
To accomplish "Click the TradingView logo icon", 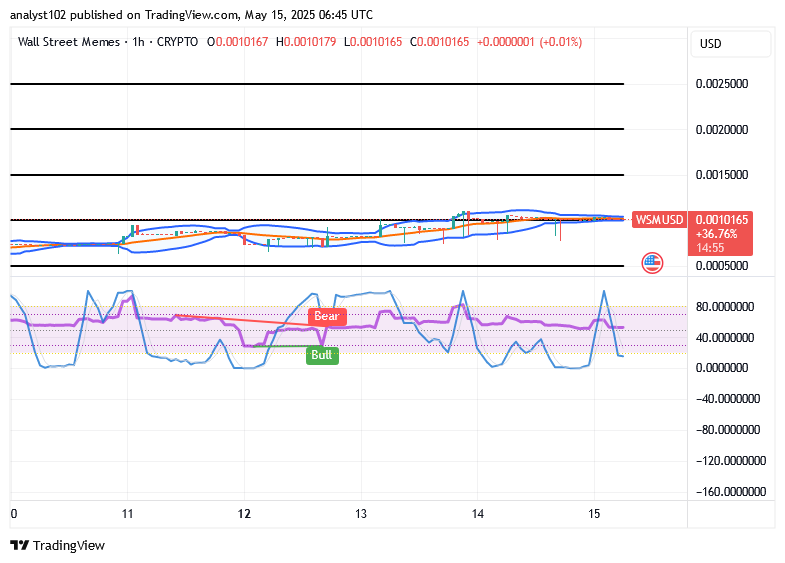I will [x=20, y=545].
